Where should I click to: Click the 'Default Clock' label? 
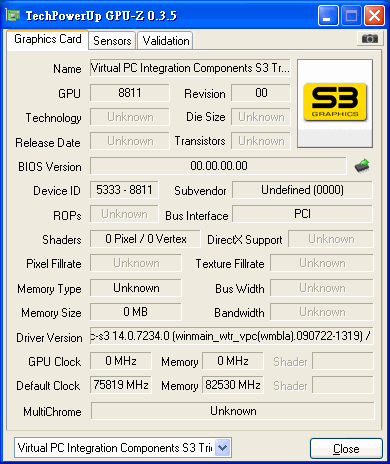coord(48,386)
